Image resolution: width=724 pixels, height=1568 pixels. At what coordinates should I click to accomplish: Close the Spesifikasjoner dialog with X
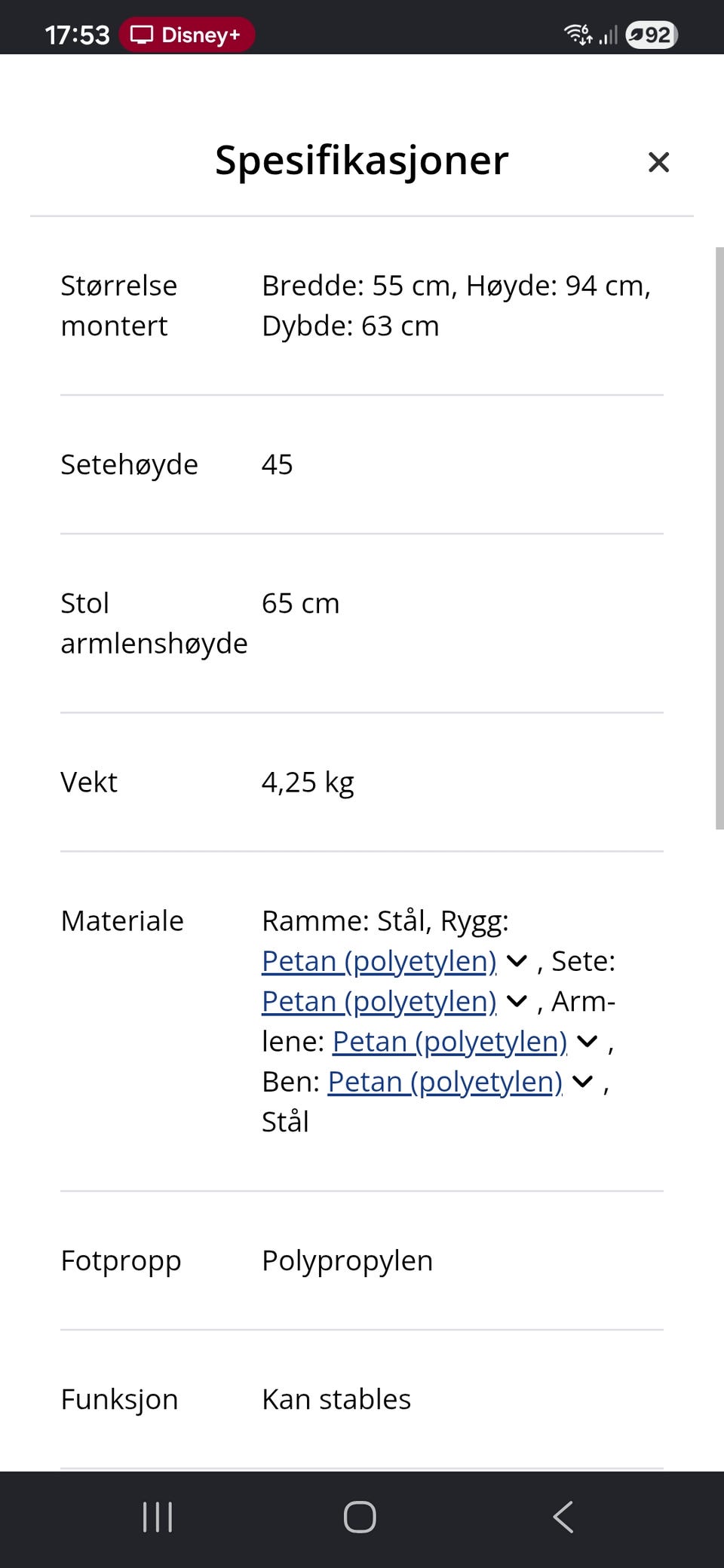point(658,162)
